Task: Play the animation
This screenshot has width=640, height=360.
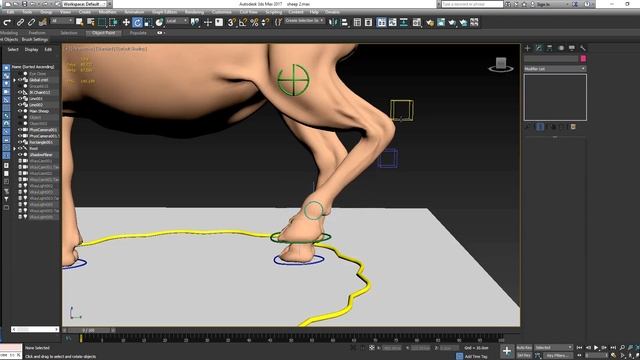Action: (596, 348)
